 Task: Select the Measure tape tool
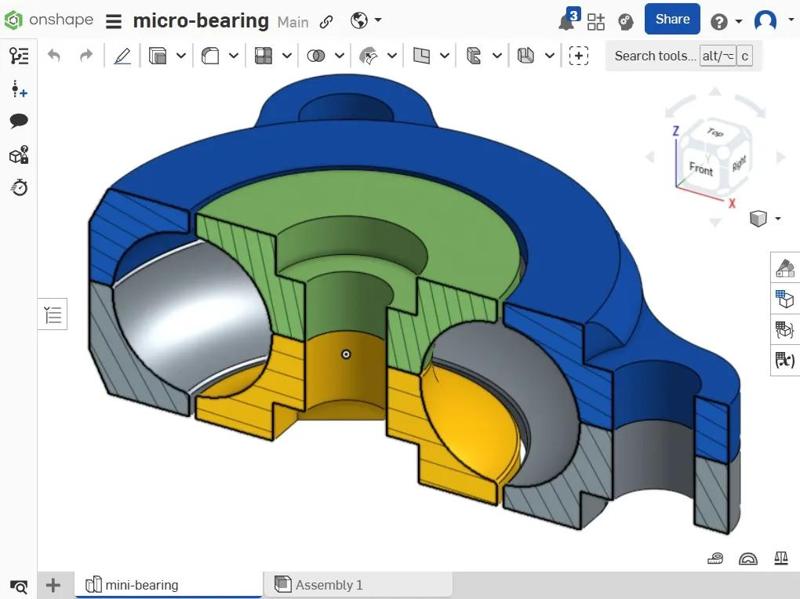click(716, 559)
